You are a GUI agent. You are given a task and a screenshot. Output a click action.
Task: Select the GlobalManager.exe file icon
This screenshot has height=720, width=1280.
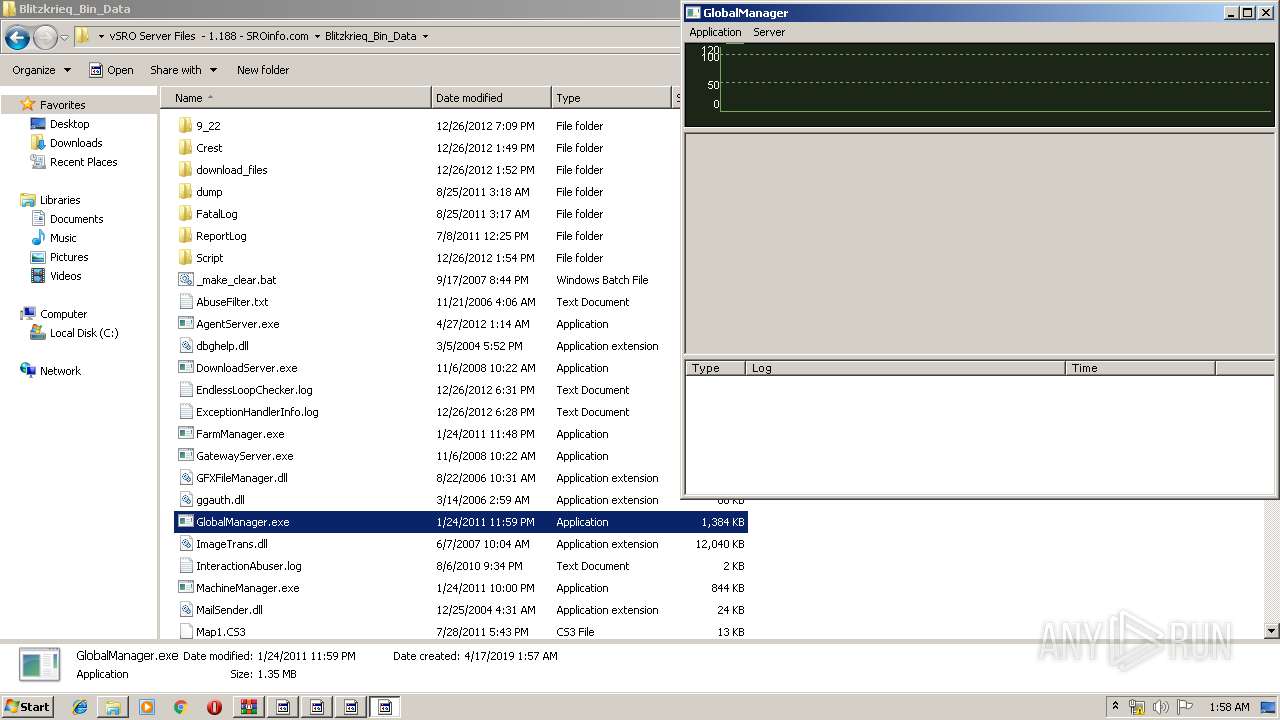point(185,522)
